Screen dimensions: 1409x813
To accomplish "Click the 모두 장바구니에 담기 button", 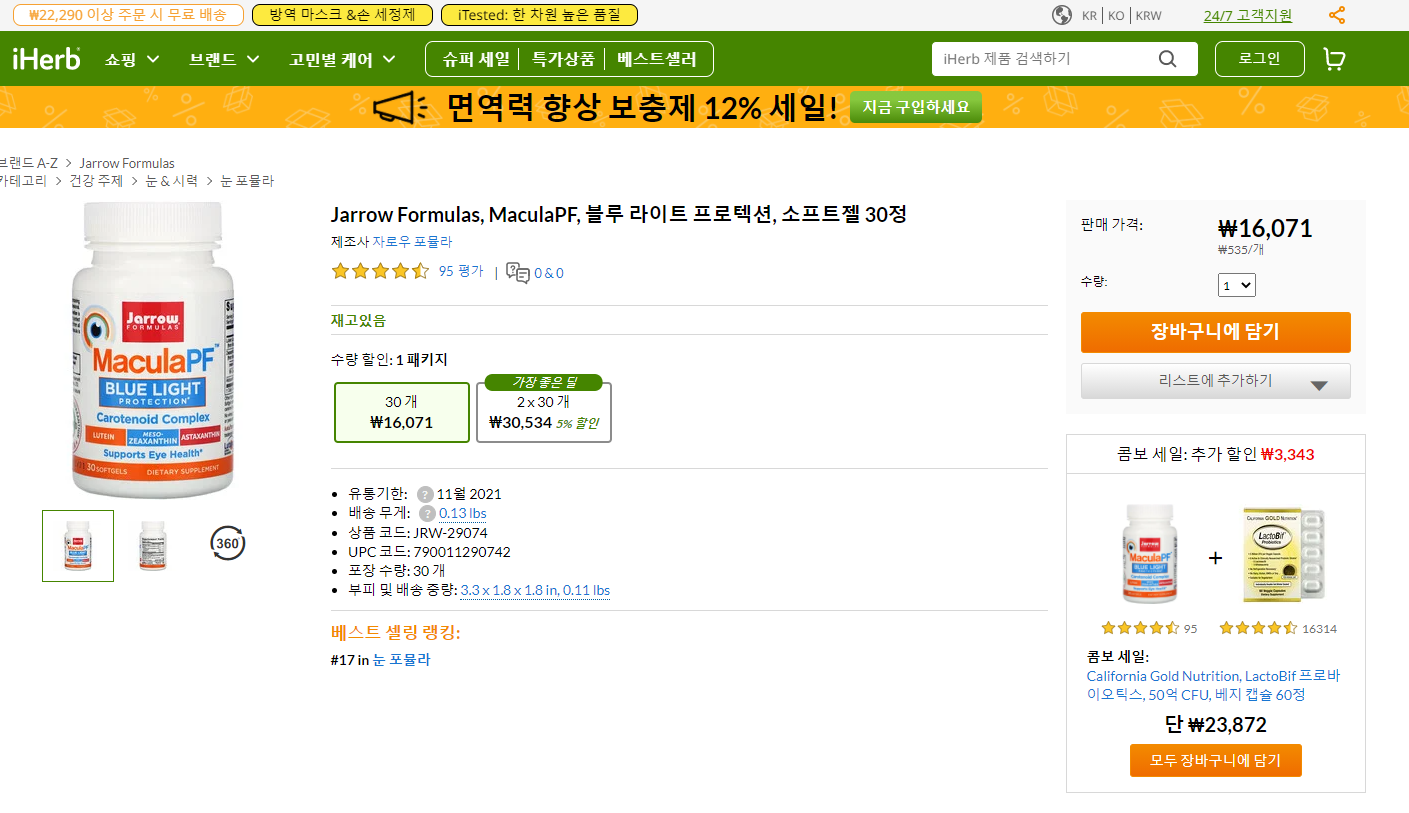I will point(1215,760).
